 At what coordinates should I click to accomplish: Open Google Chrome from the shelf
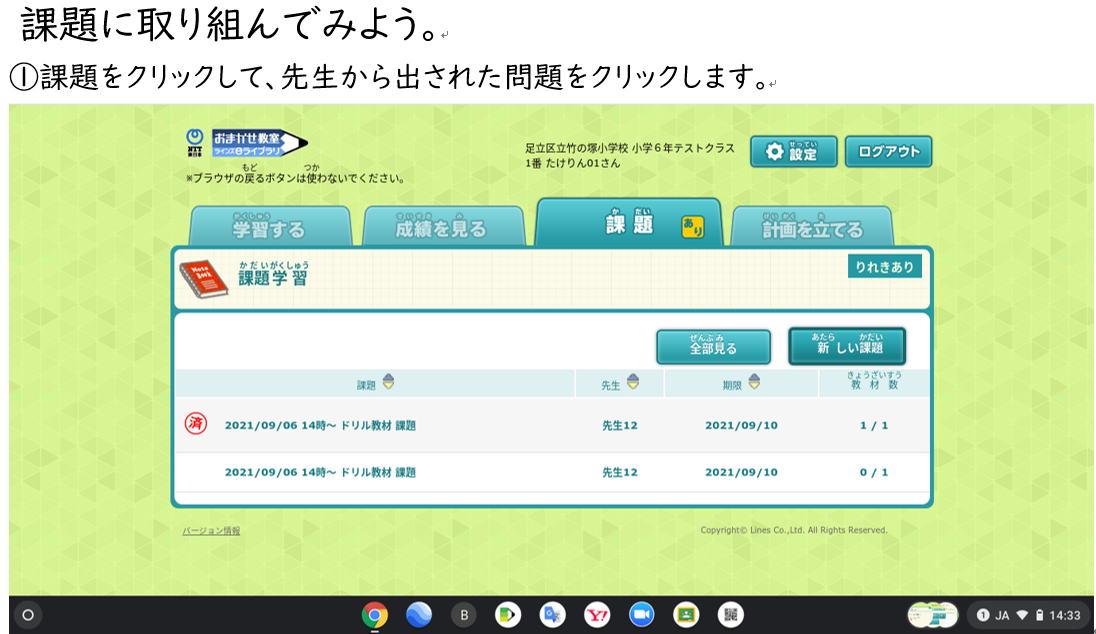375,616
